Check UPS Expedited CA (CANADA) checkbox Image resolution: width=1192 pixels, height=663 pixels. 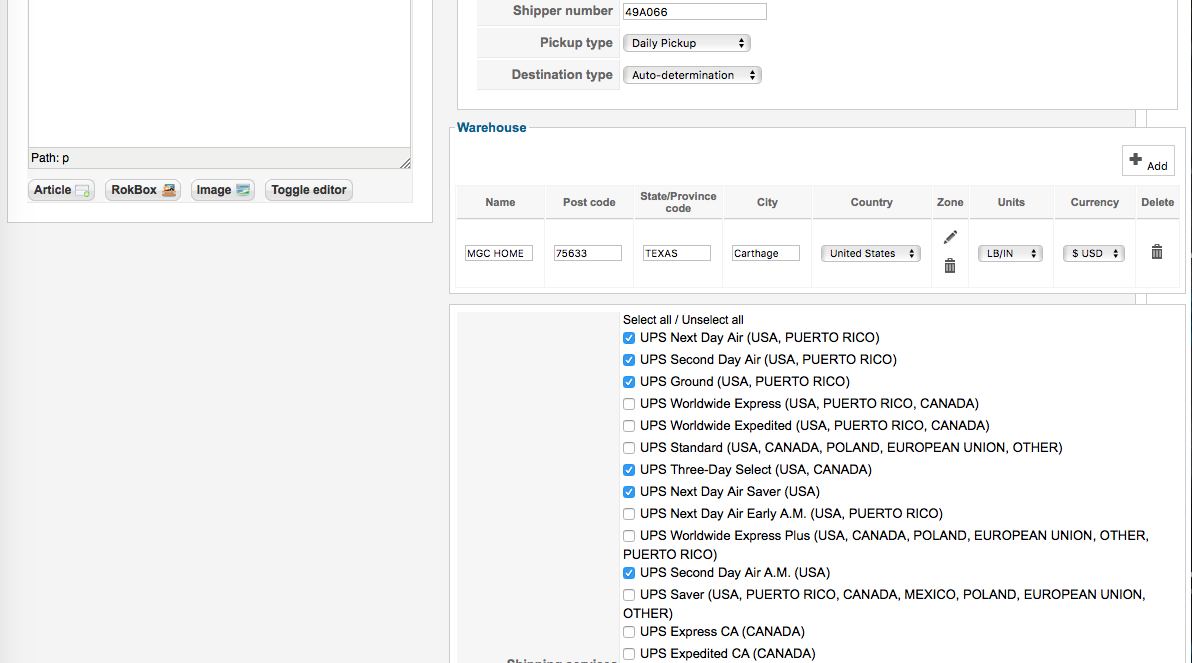(629, 654)
